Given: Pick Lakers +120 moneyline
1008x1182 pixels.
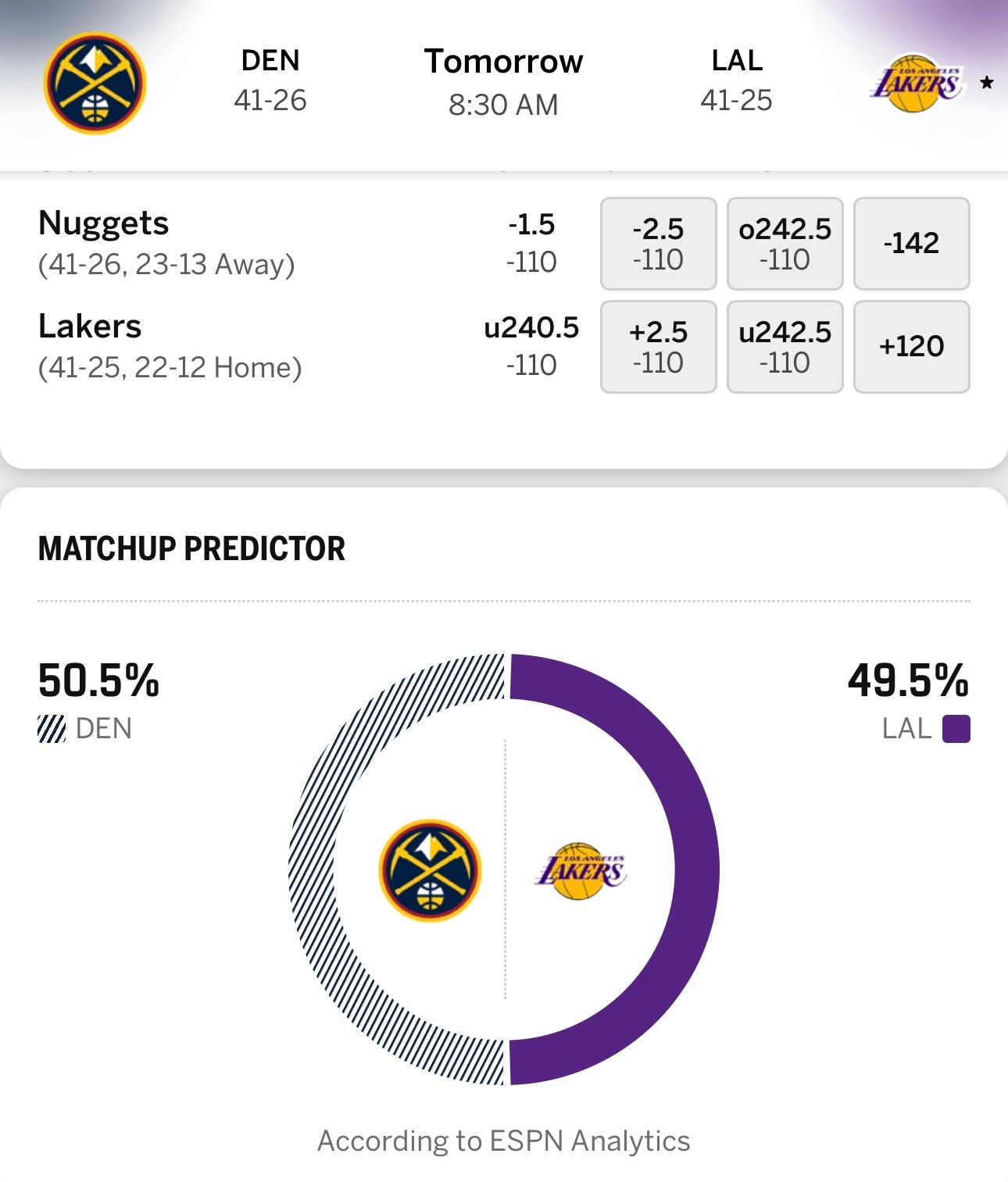Looking at the screenshot, I should [x=911, y=346].
